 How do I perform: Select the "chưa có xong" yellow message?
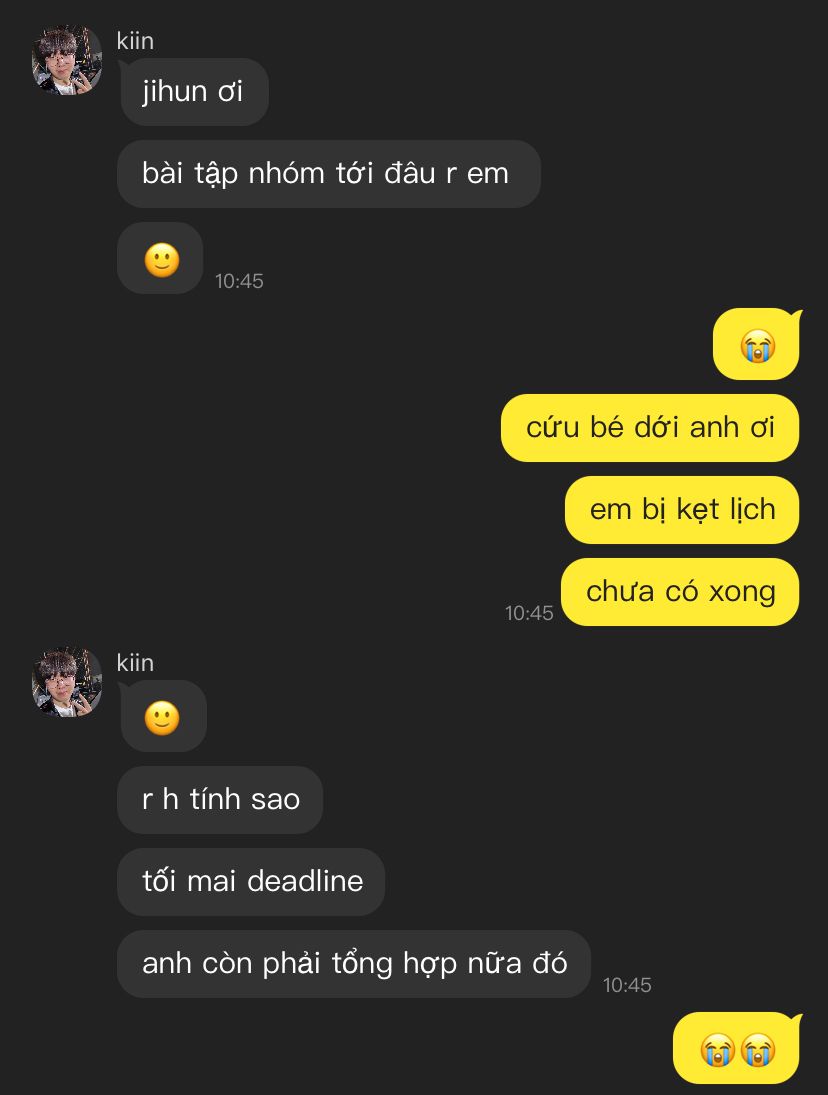(x=680, y=591)
